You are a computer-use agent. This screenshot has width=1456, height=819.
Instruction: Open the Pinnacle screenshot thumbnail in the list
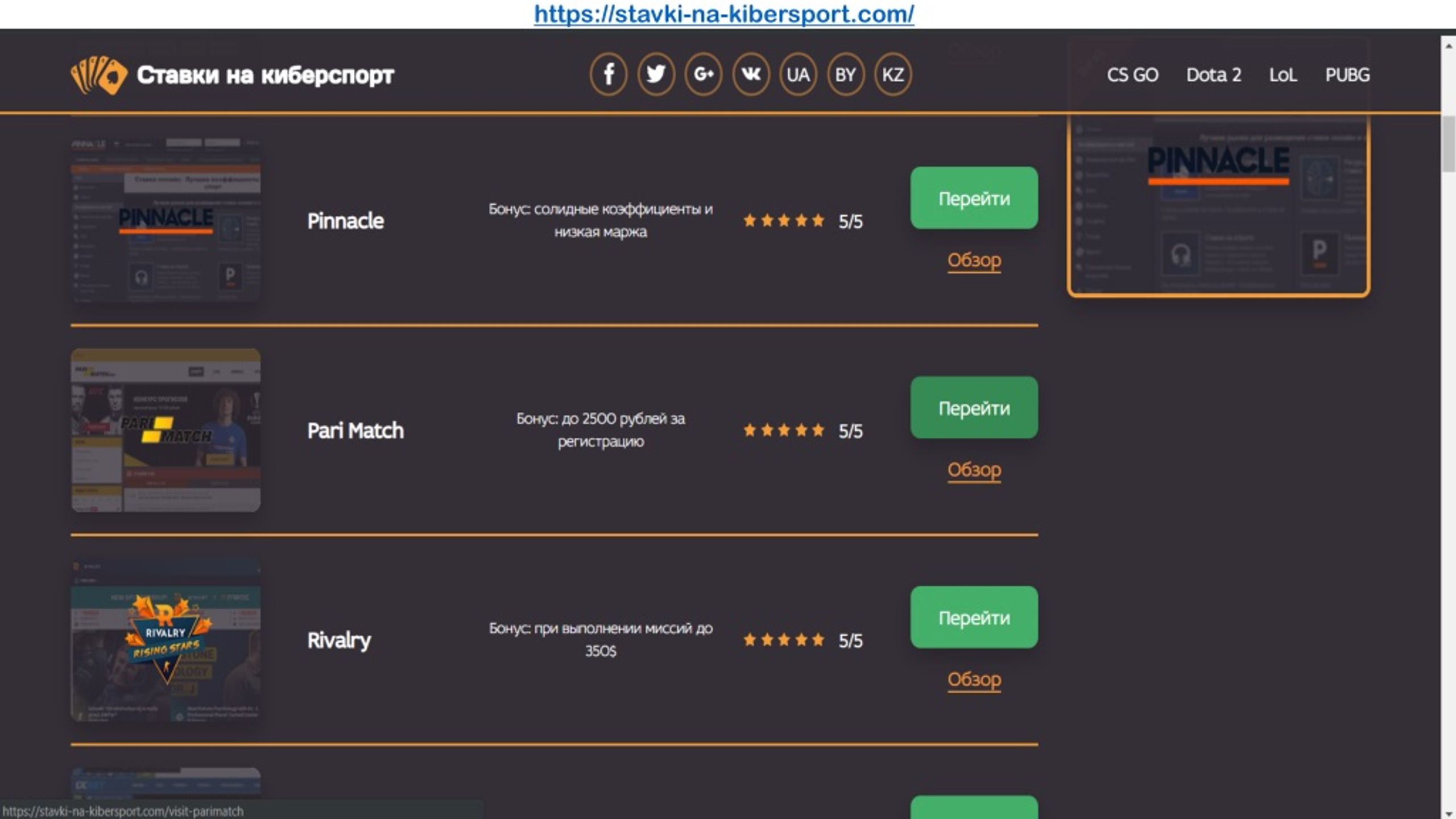(166, 220)
